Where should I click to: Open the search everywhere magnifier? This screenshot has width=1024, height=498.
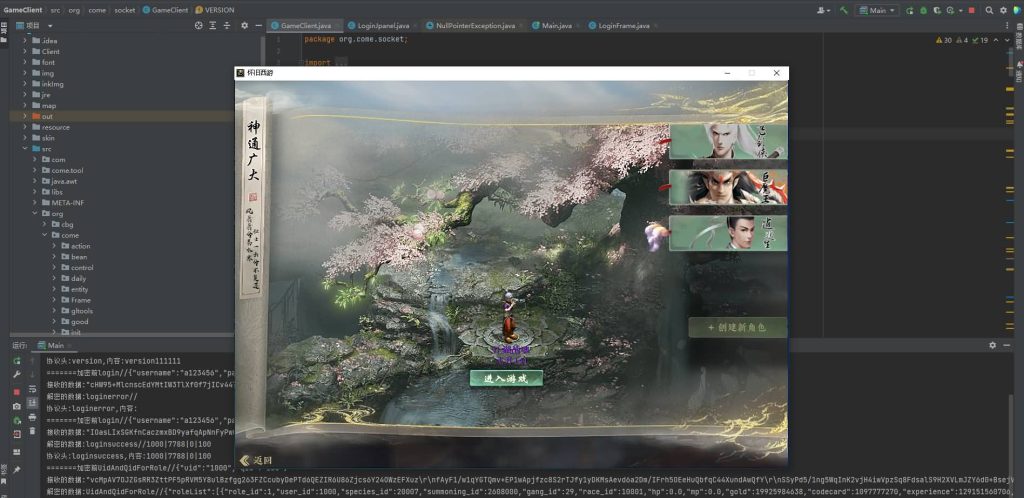[987, 10]
